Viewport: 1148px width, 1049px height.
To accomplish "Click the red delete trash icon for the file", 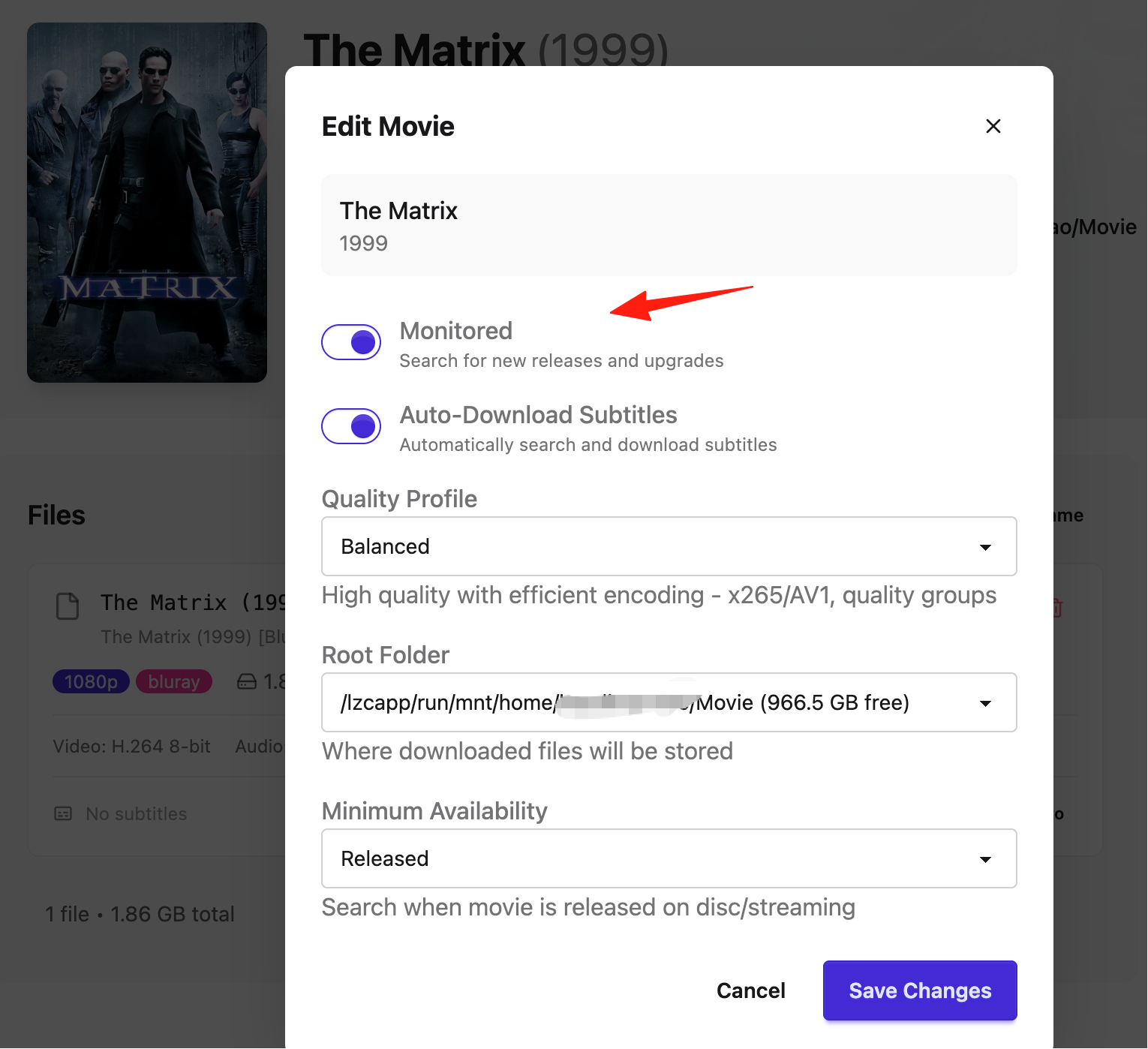I will tap(1056, 607).
